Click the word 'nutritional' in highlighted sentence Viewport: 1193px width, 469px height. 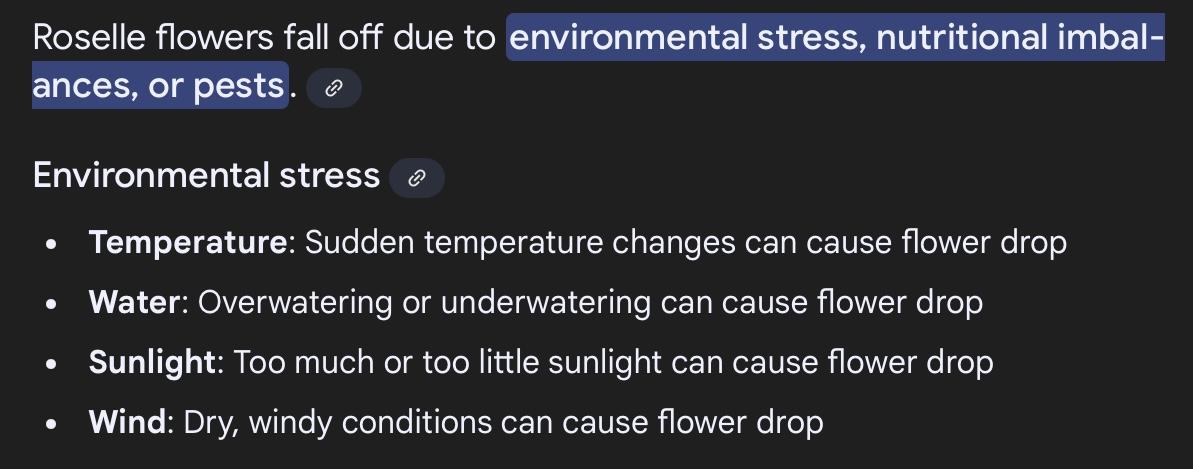tap(962, 37)
